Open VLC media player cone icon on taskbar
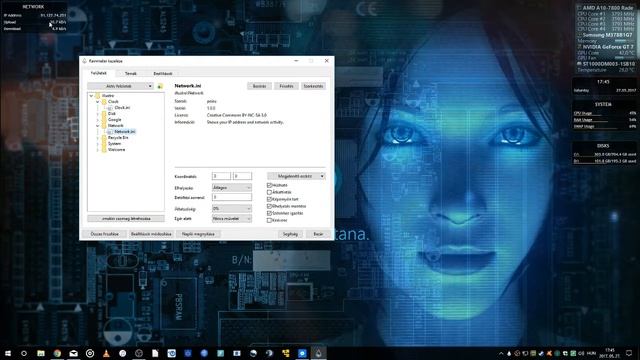Image resolution: width=640 pixels, height=360 pixels. (106, 353)
